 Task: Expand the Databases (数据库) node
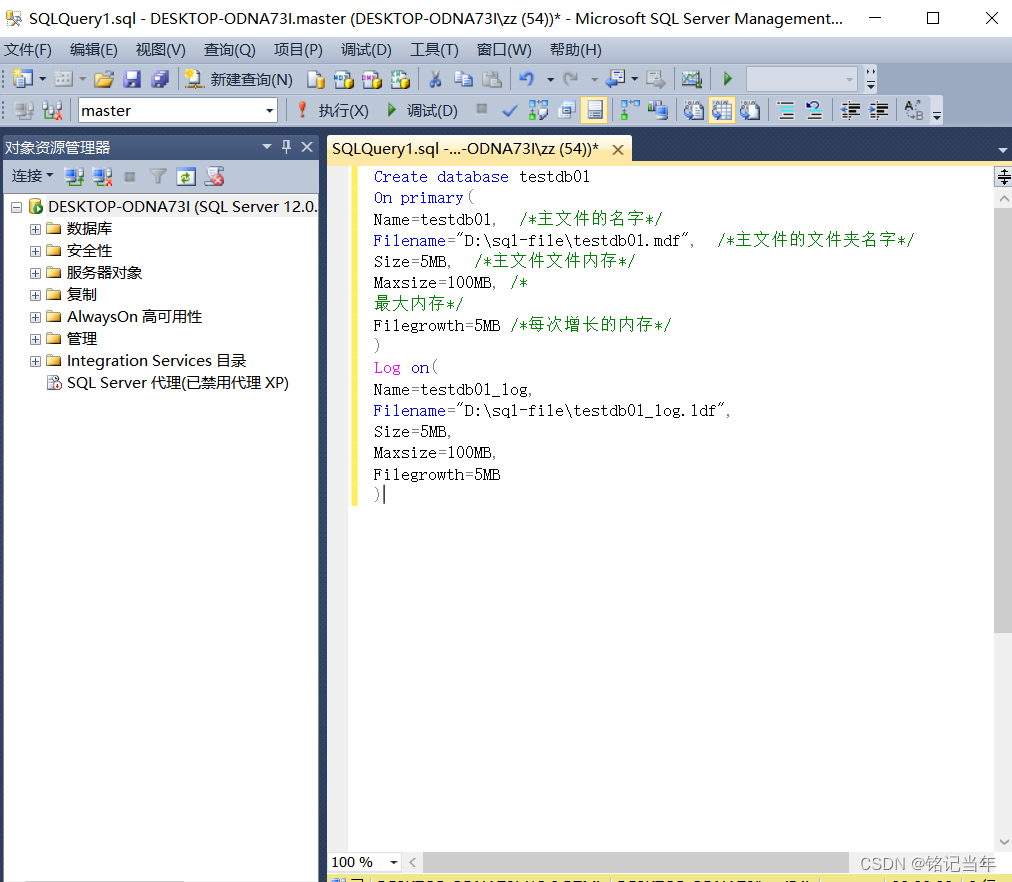click(x=35, y=229)
